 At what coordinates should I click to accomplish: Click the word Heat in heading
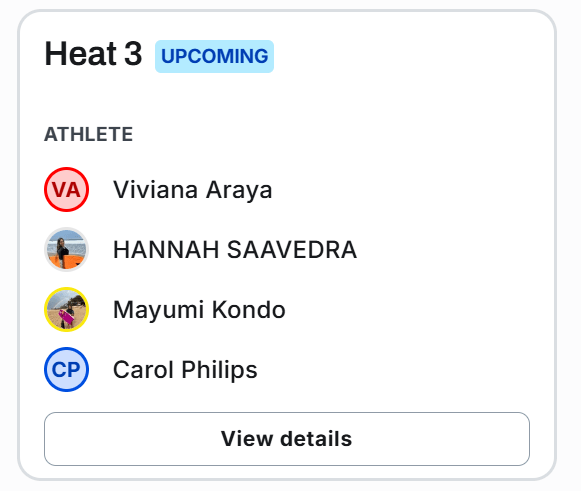point(81,54)
